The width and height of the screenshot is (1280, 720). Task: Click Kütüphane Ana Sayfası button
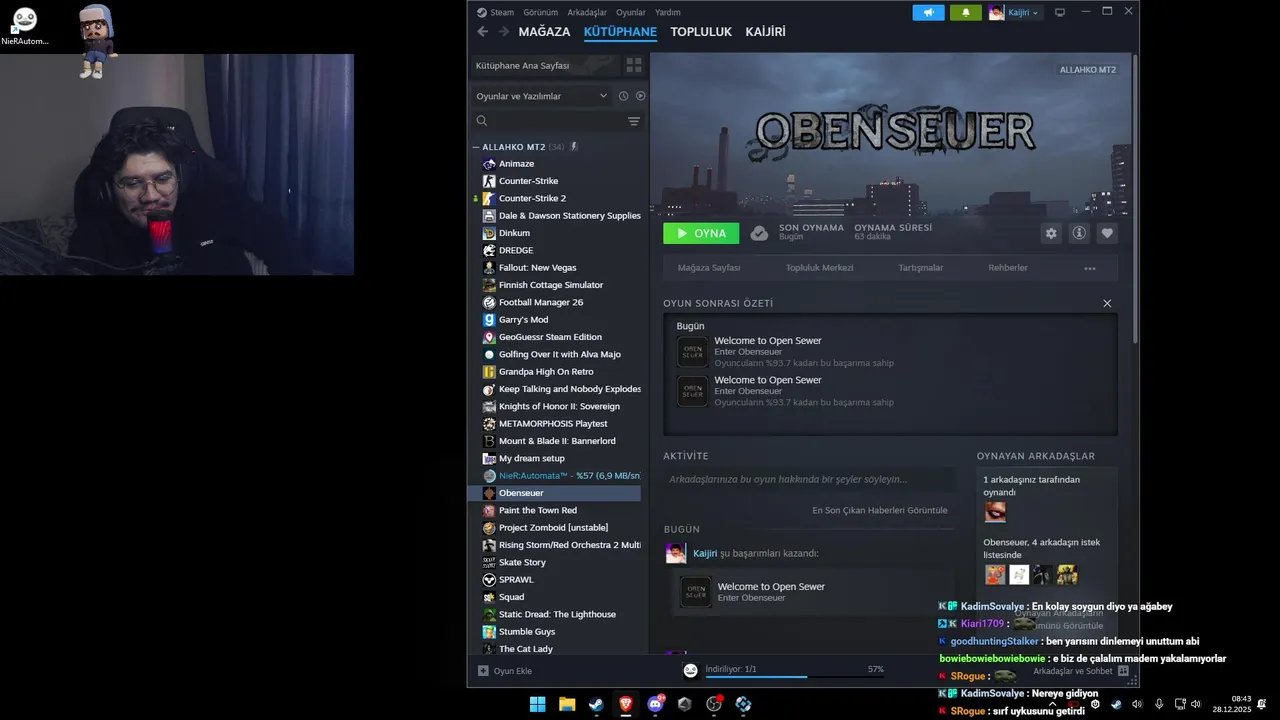545,65
